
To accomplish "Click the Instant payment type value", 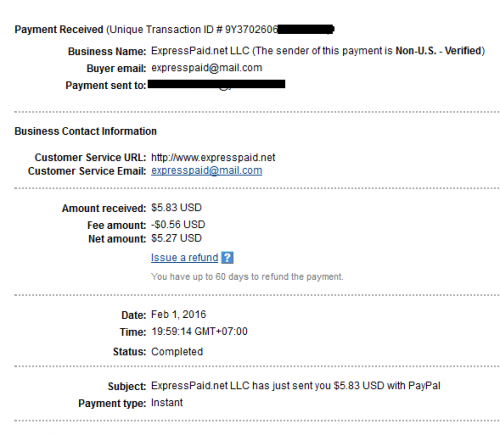I will point(167,403).
